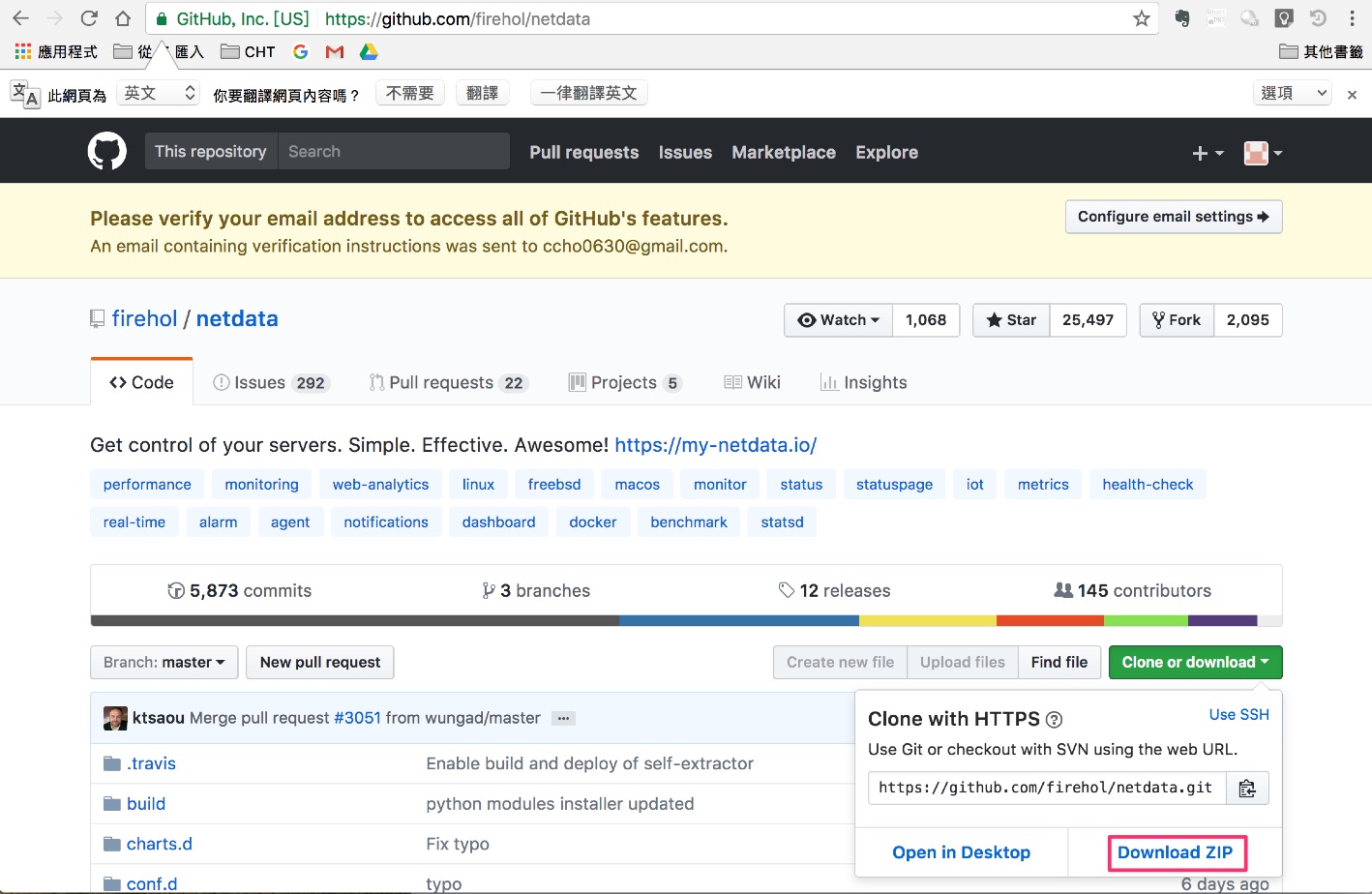Open Branch: master dropdown

click(164, 663)
